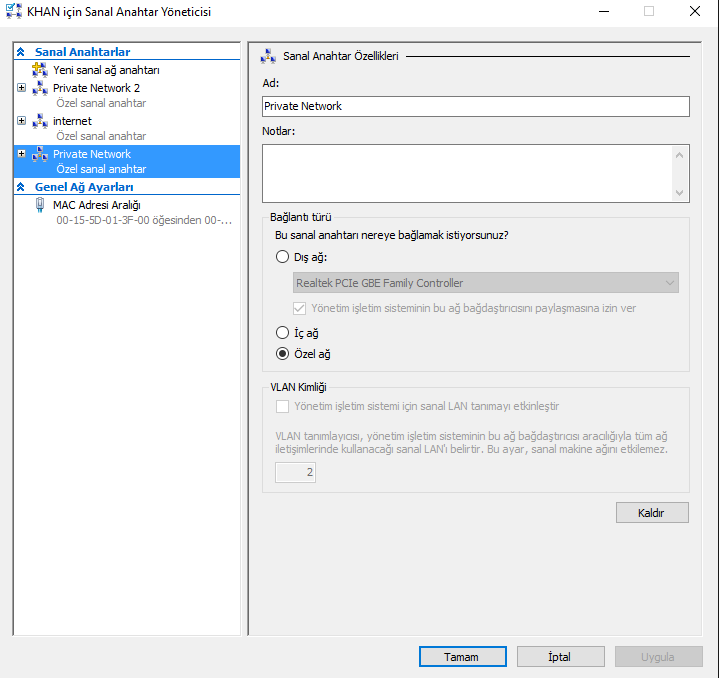Open the Realtek PCIe GBE adapter dropdown
Image resolution: width=719 pixels, height=678 pixels.
coord(486,283)
